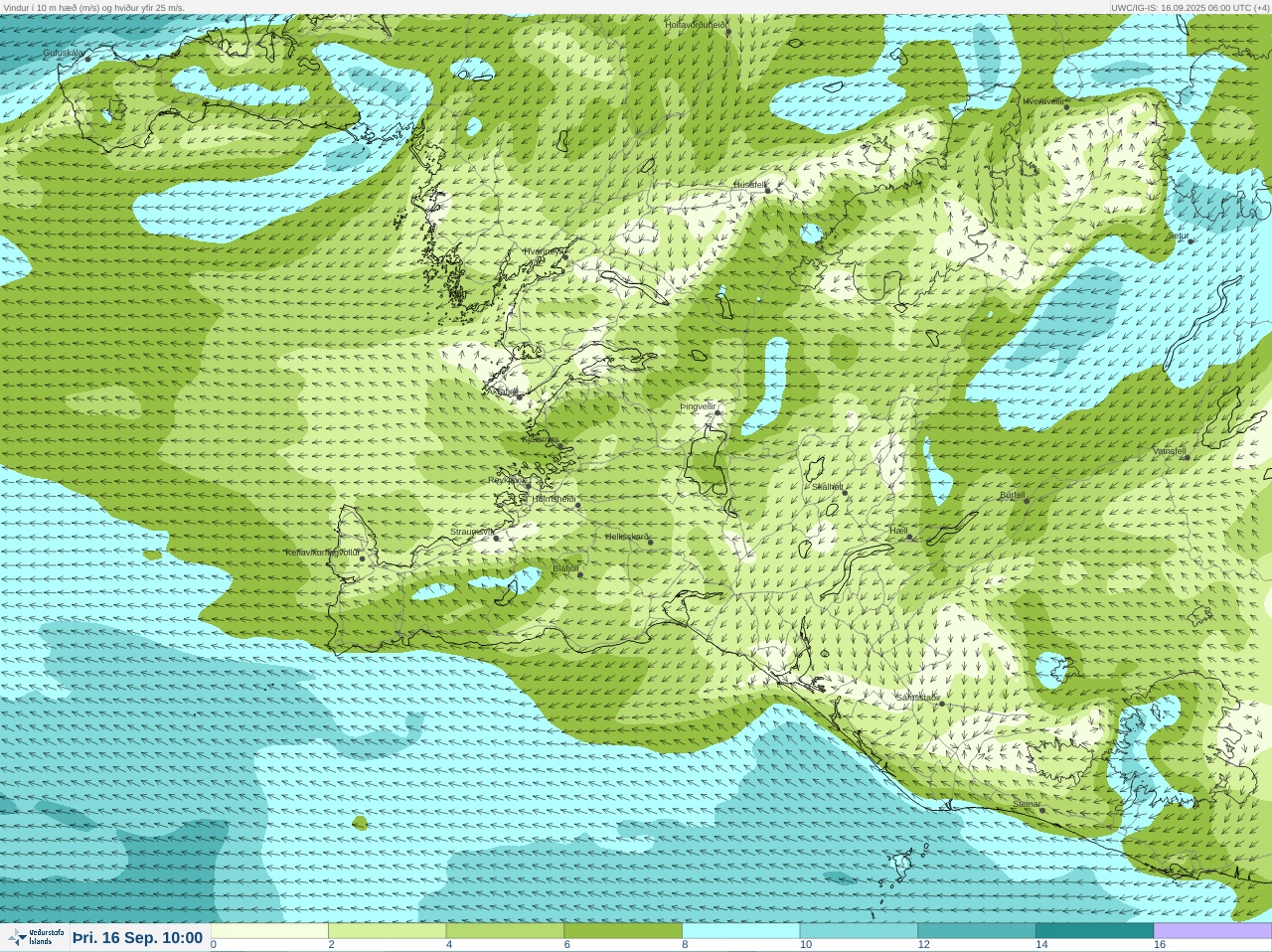
Task: Select the 10–12 m/s turquoise legend swatch
Action: click(x=859, y=931)
